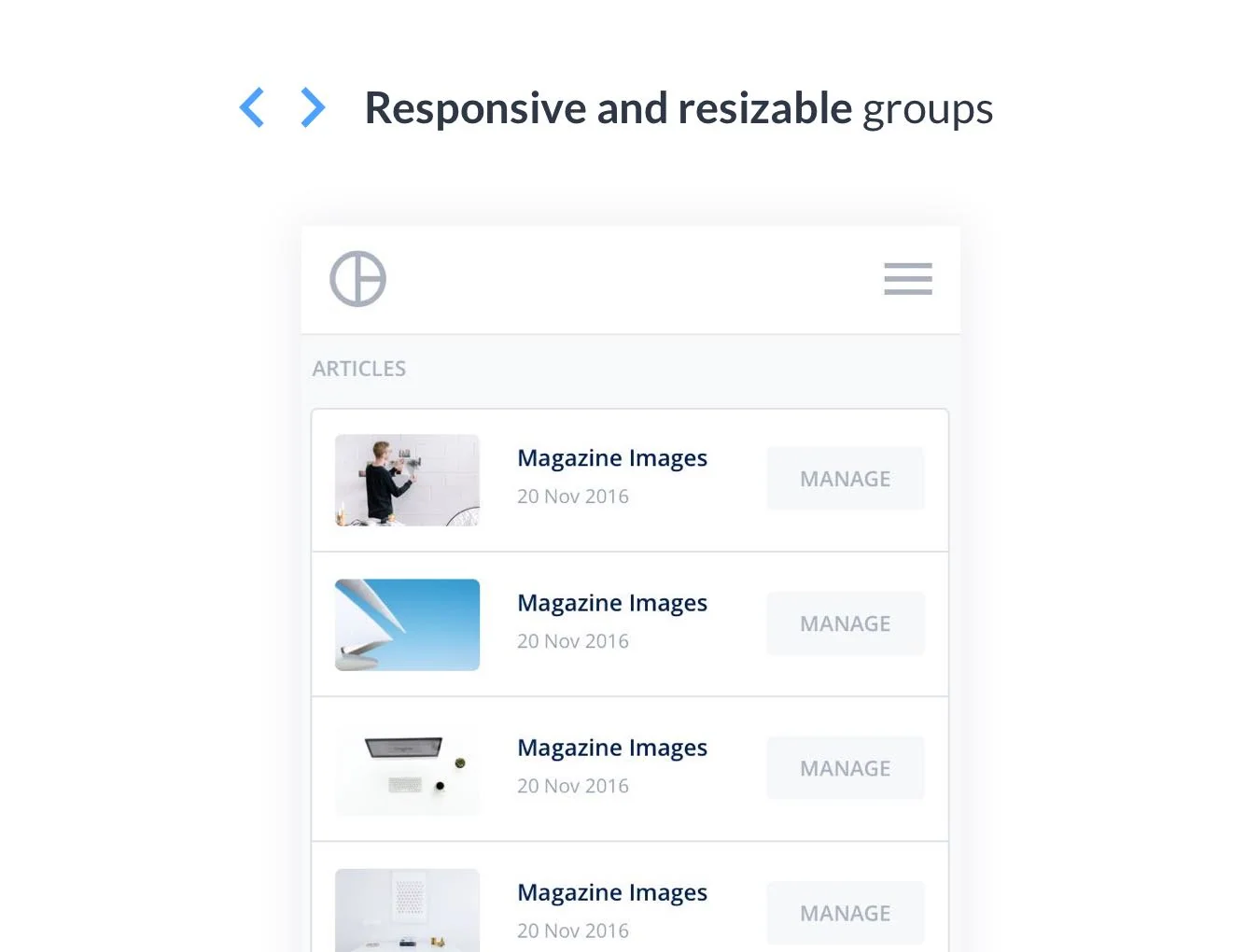The width and height of the screenshot is (1260, 952).
Task: Go to next slide with right chevron
Action: 313,107
